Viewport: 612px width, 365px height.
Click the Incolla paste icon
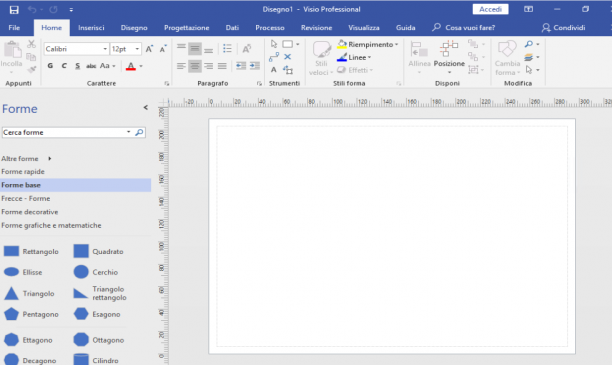(x=12, y=50)
